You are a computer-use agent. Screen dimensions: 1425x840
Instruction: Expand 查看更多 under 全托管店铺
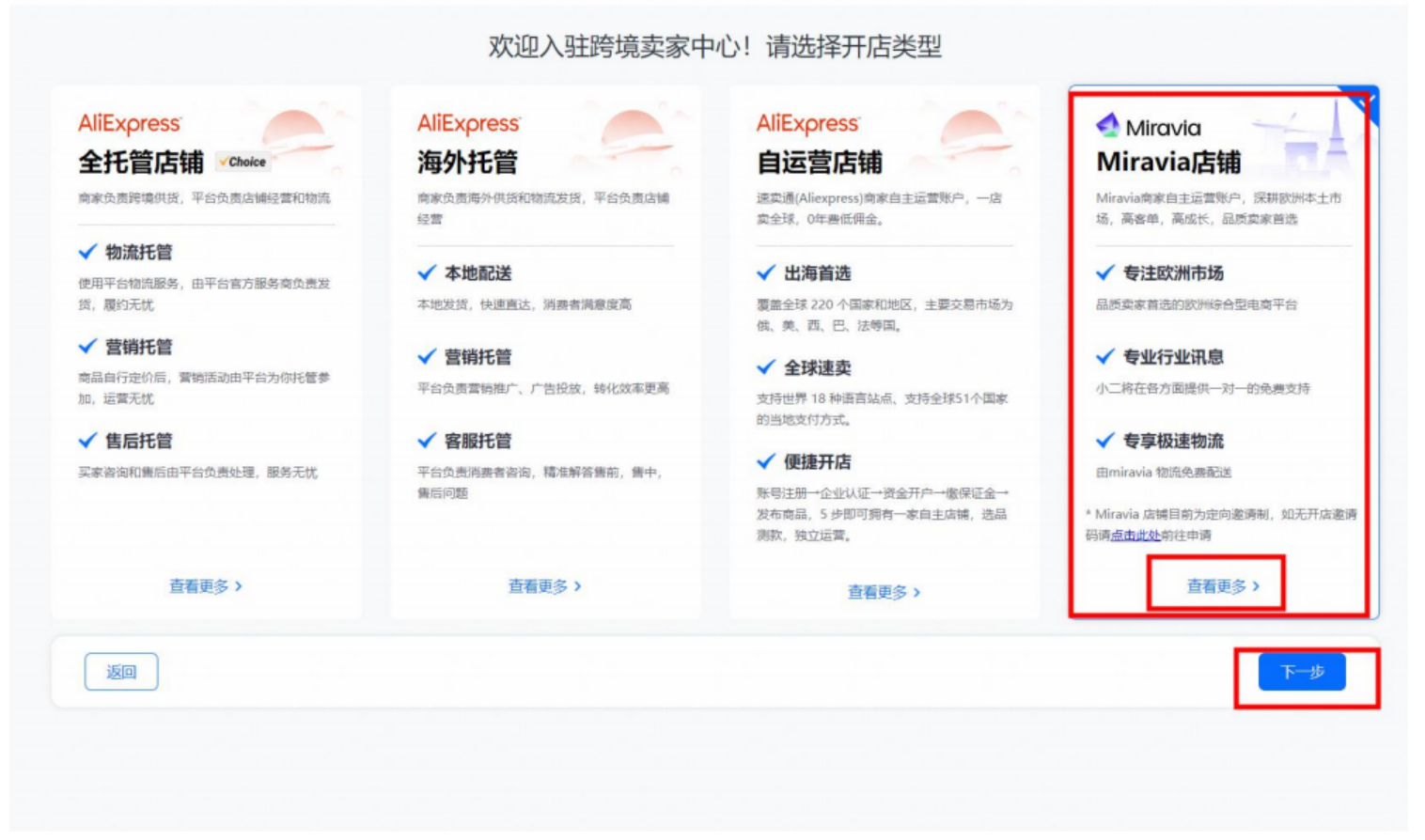(205, 586)
